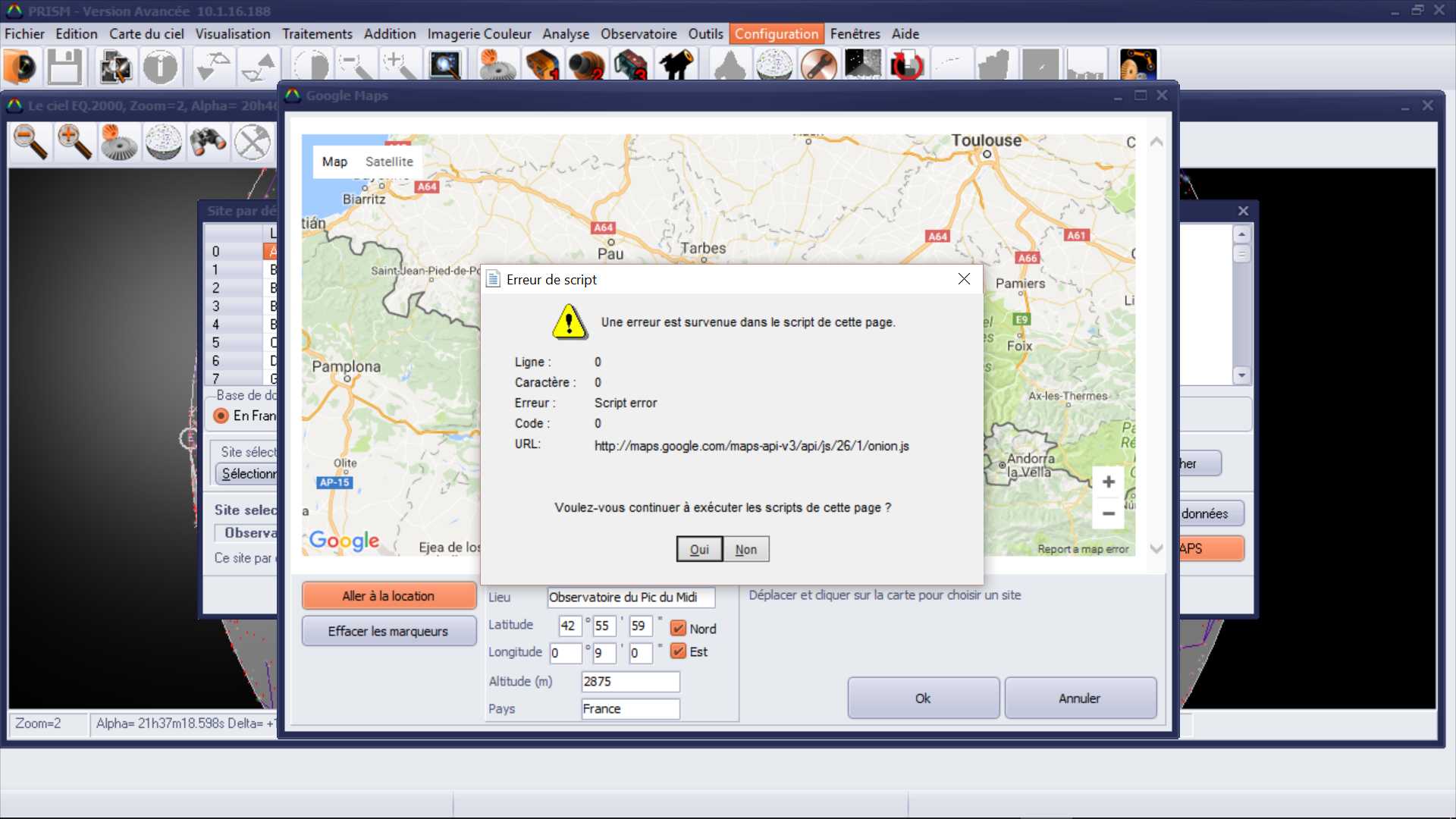Zoom in on Google map with plus
Image resolution: width=1456 pixels, height=819 pixels.
click(x=1108, y=482)
